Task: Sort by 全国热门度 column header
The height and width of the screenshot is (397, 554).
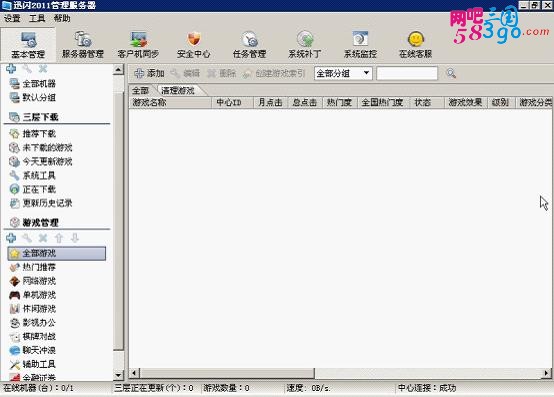Action: pyautogui.click(x=384, y=103)
